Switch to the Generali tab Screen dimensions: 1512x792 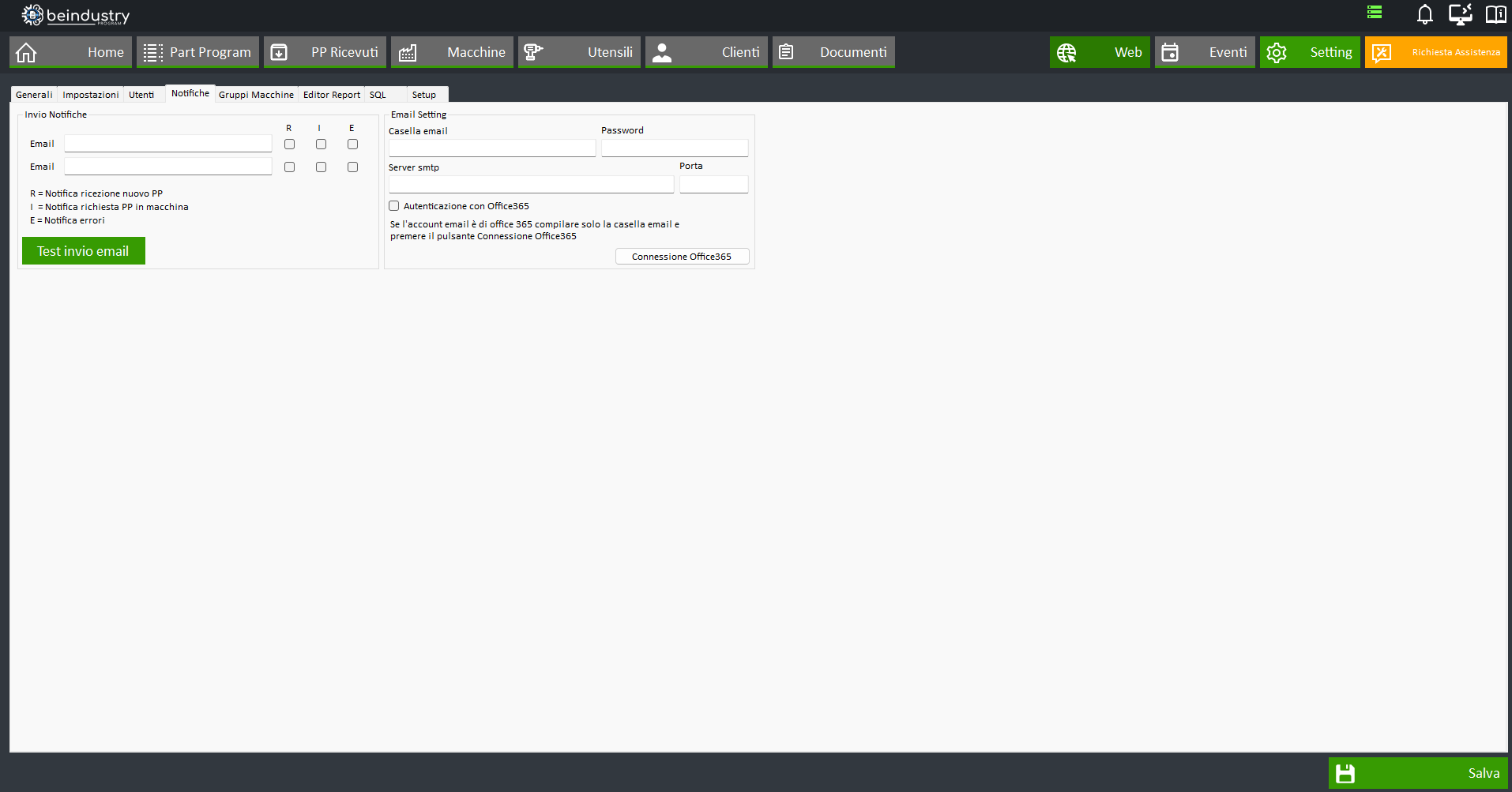tap(34, 94)
